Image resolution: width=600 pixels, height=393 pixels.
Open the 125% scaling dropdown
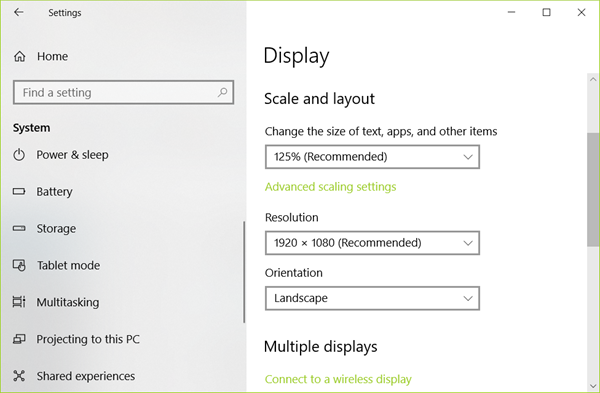click(x=372, y=157)
